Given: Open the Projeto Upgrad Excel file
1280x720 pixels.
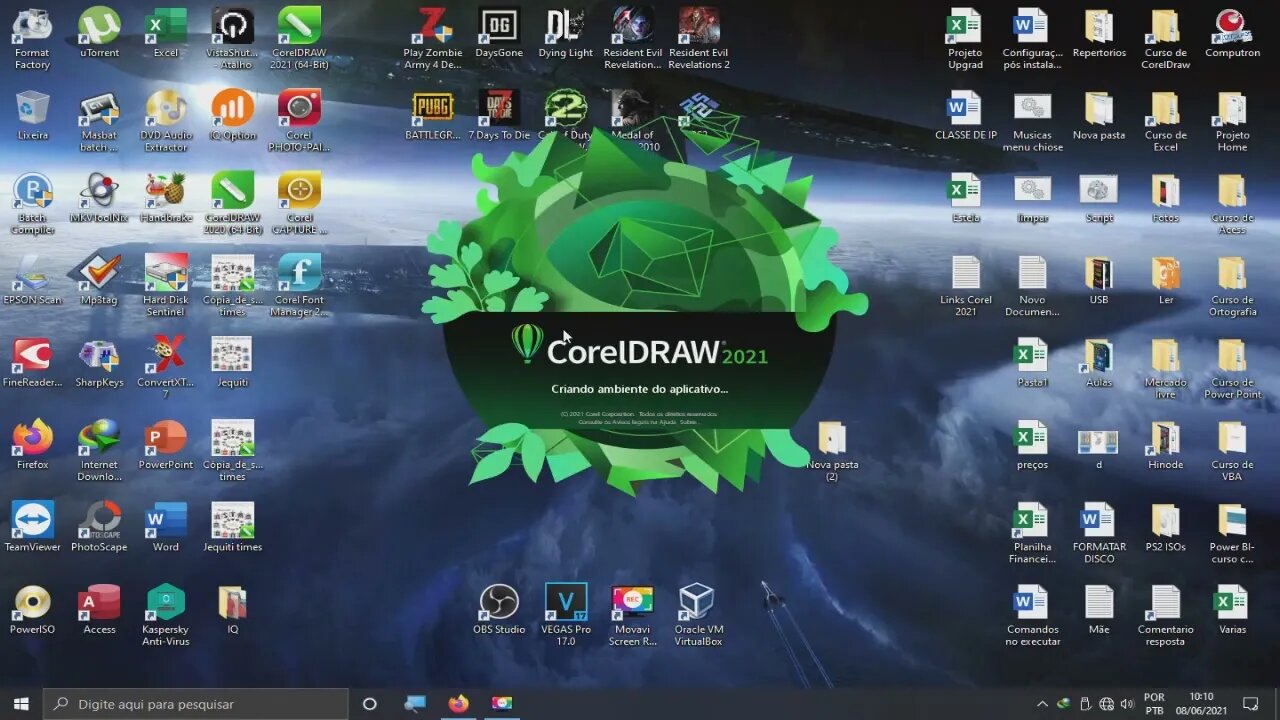Looking at the screenshot, I should point(966,39).
